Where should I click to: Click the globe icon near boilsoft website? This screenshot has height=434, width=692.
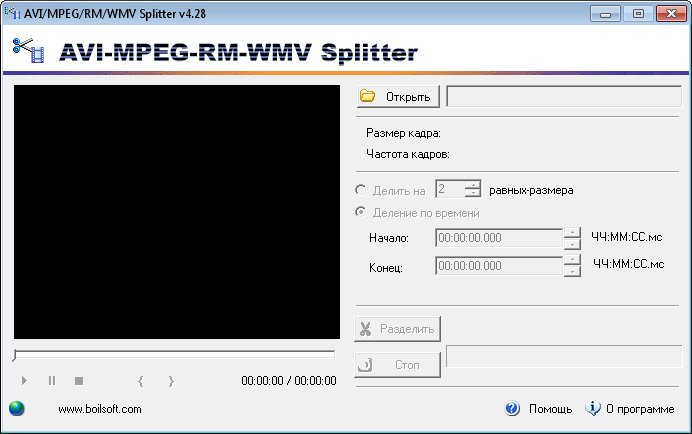17,408
